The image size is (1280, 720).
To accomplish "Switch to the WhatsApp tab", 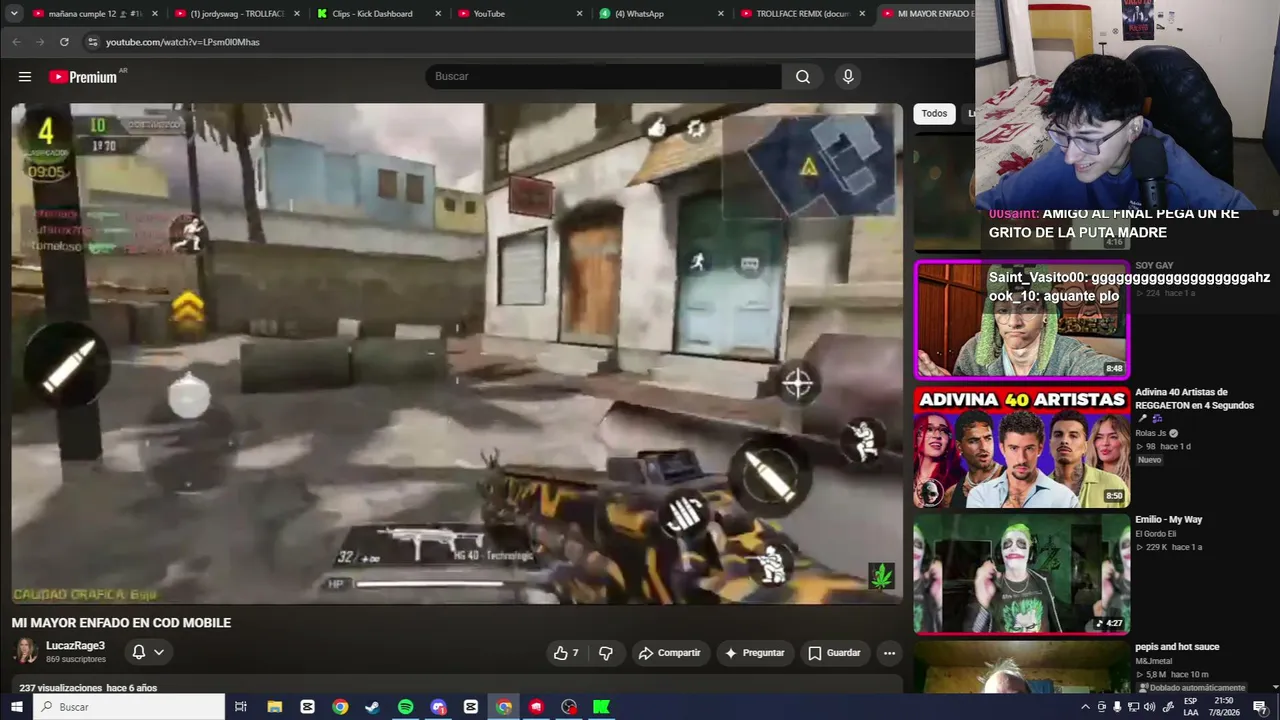I will 660,14.
